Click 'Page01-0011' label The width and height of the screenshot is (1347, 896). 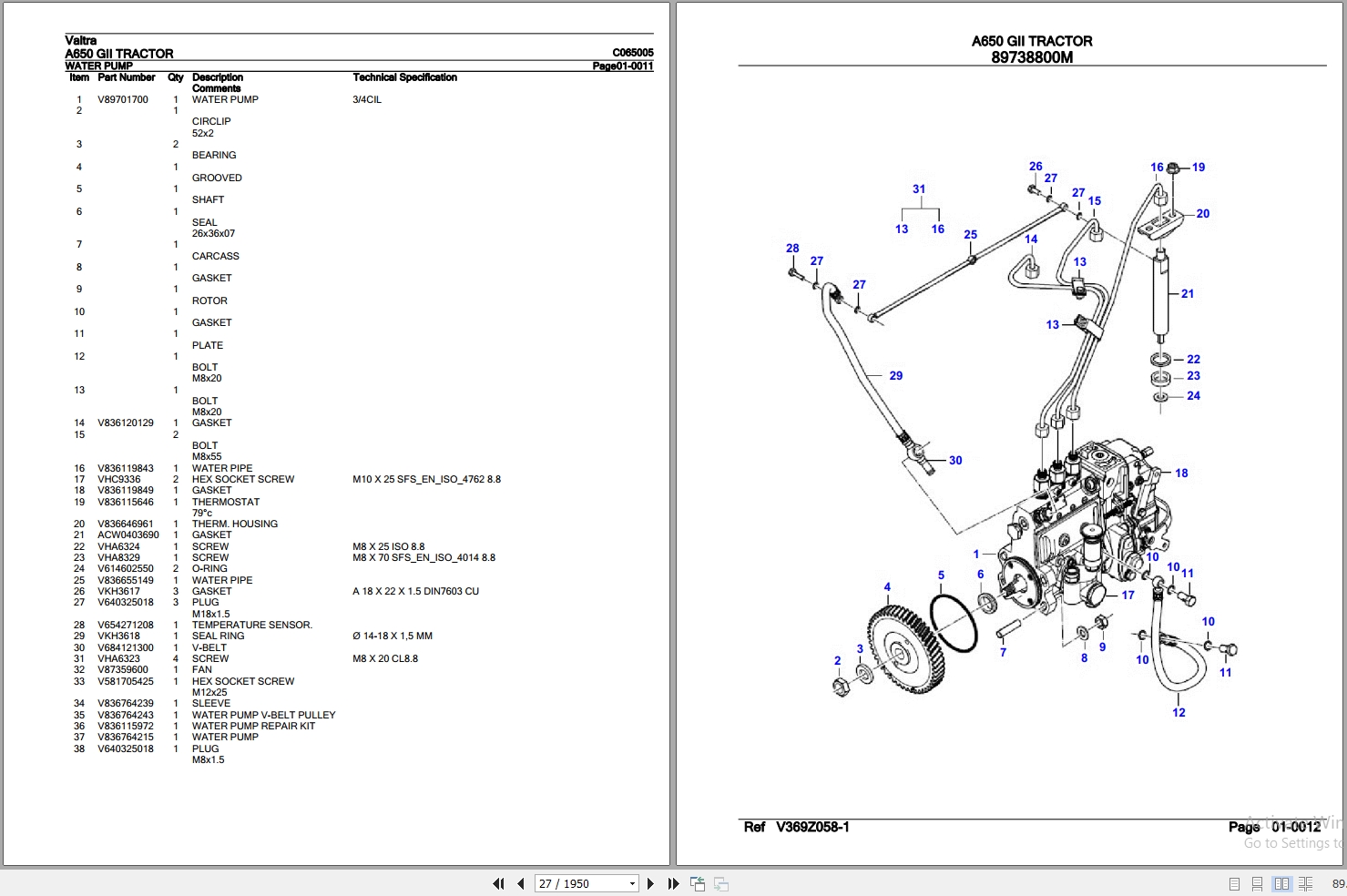pyautogui.click(x=623, y=66)
